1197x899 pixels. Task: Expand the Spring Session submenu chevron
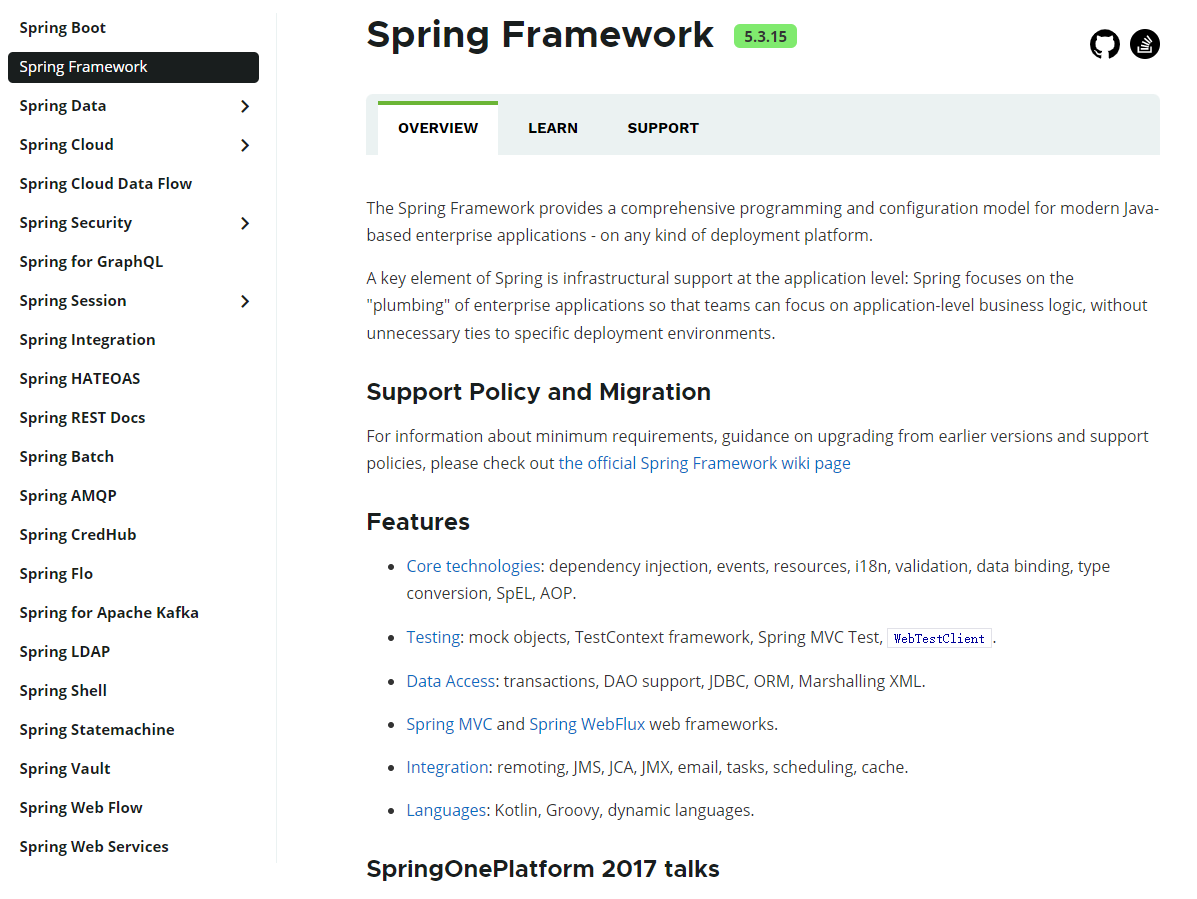(x=245, y=301)
